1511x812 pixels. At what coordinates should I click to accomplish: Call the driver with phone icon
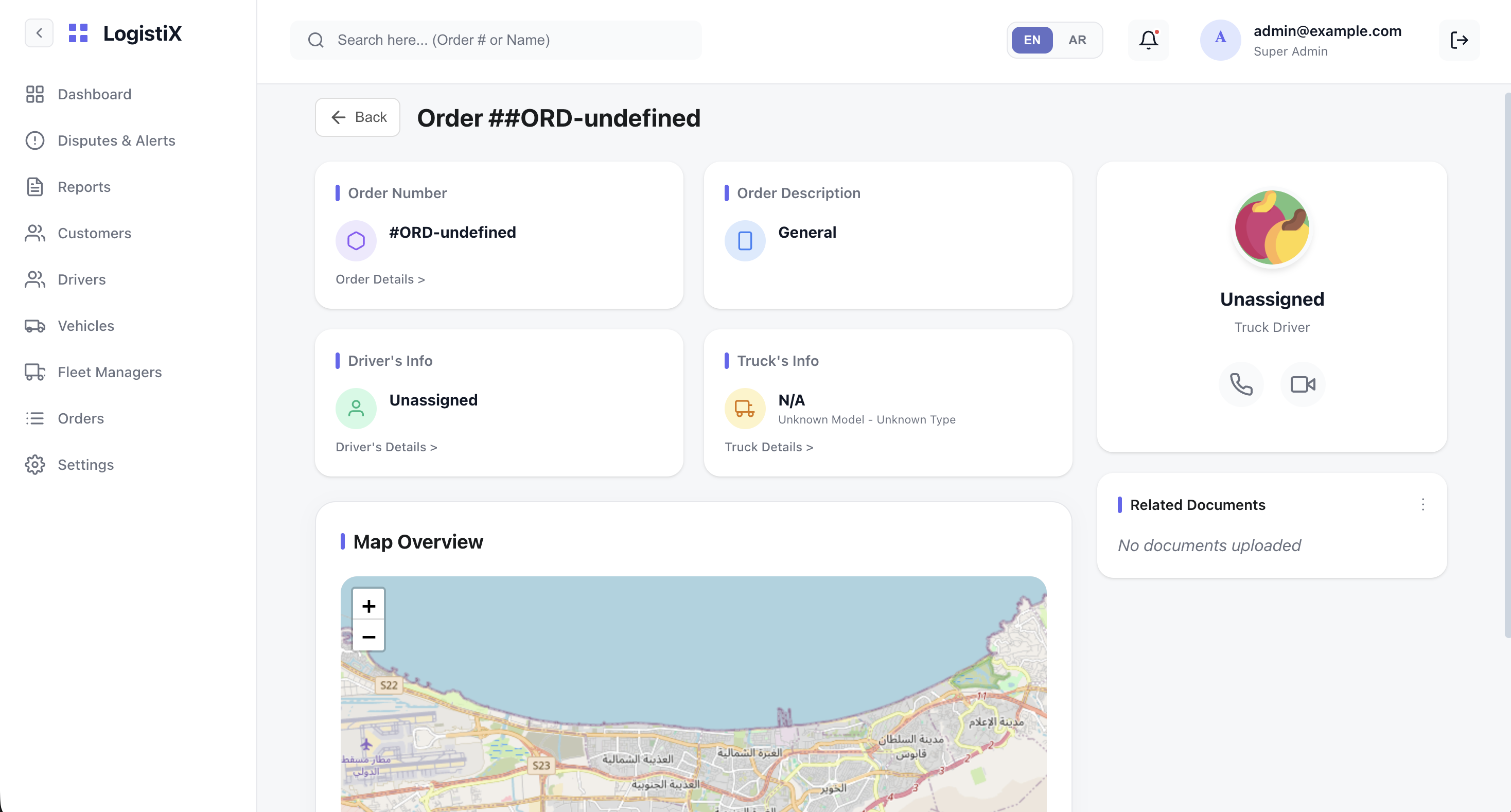pos(1241,384)
